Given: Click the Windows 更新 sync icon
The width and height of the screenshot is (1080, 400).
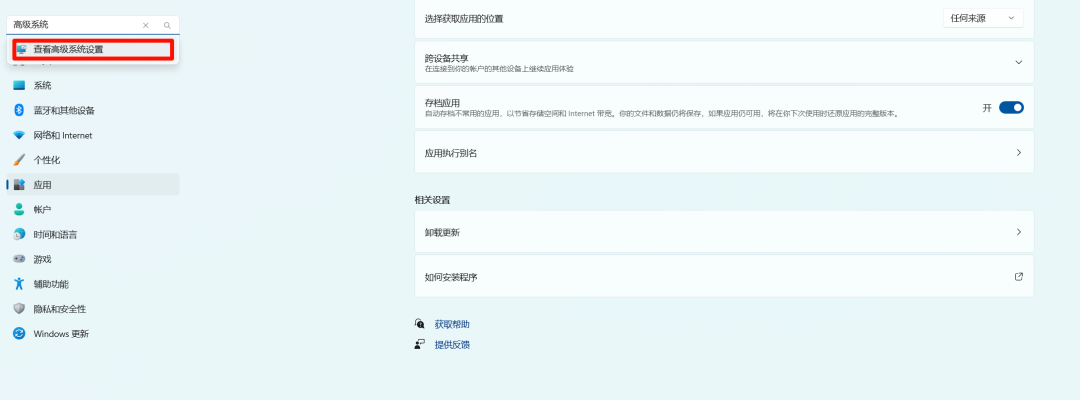Looking at the screenshot, I should click(19, 333).
